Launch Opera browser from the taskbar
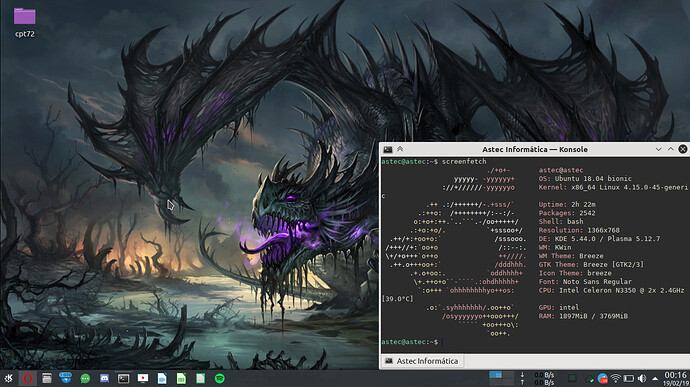 (x=28, y=378)
